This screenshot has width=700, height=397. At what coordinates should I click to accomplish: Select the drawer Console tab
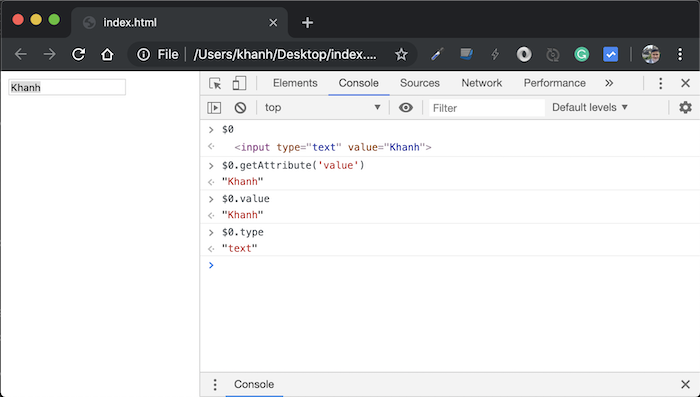coord(254,384)
